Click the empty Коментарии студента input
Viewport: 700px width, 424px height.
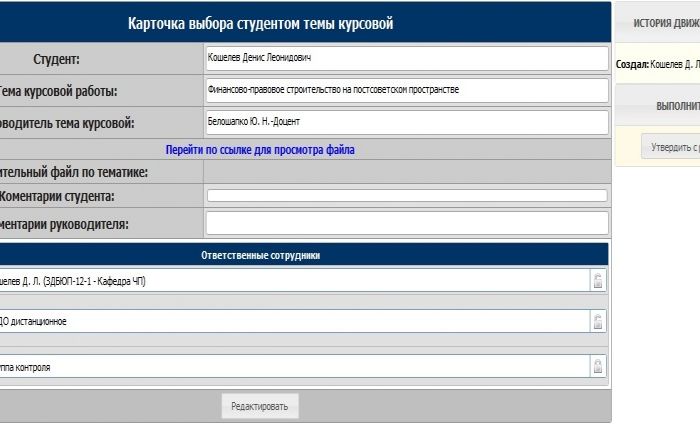[x=406, y=196]
